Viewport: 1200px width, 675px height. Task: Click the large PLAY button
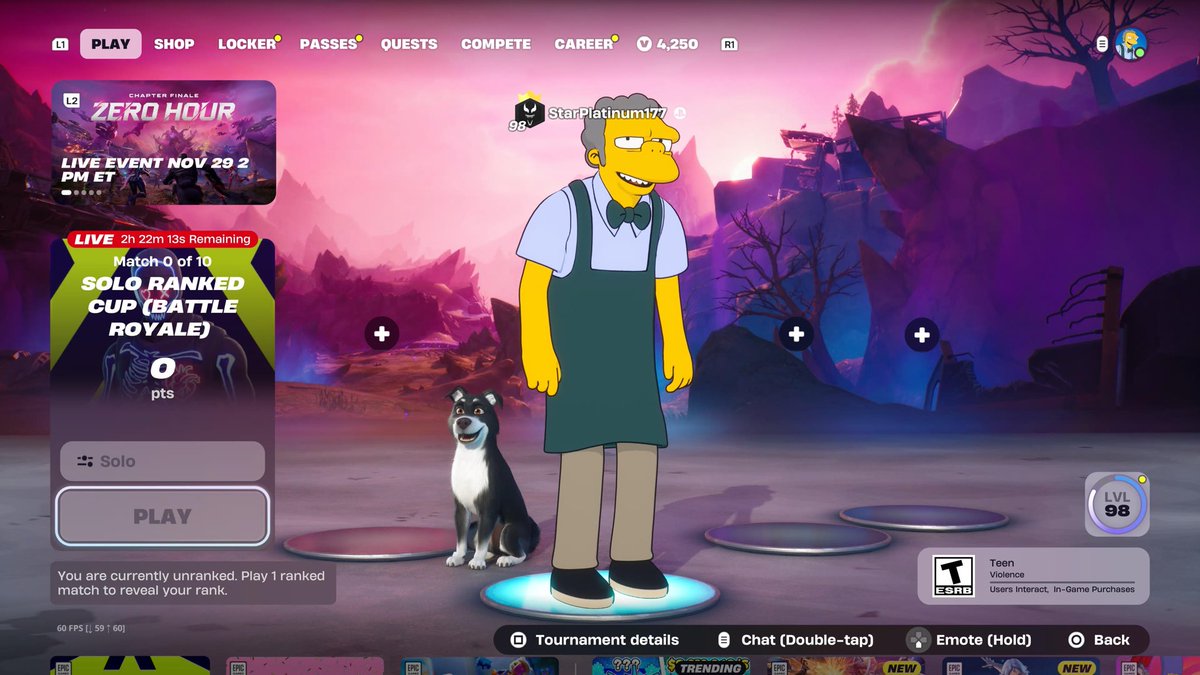point(162,516)
